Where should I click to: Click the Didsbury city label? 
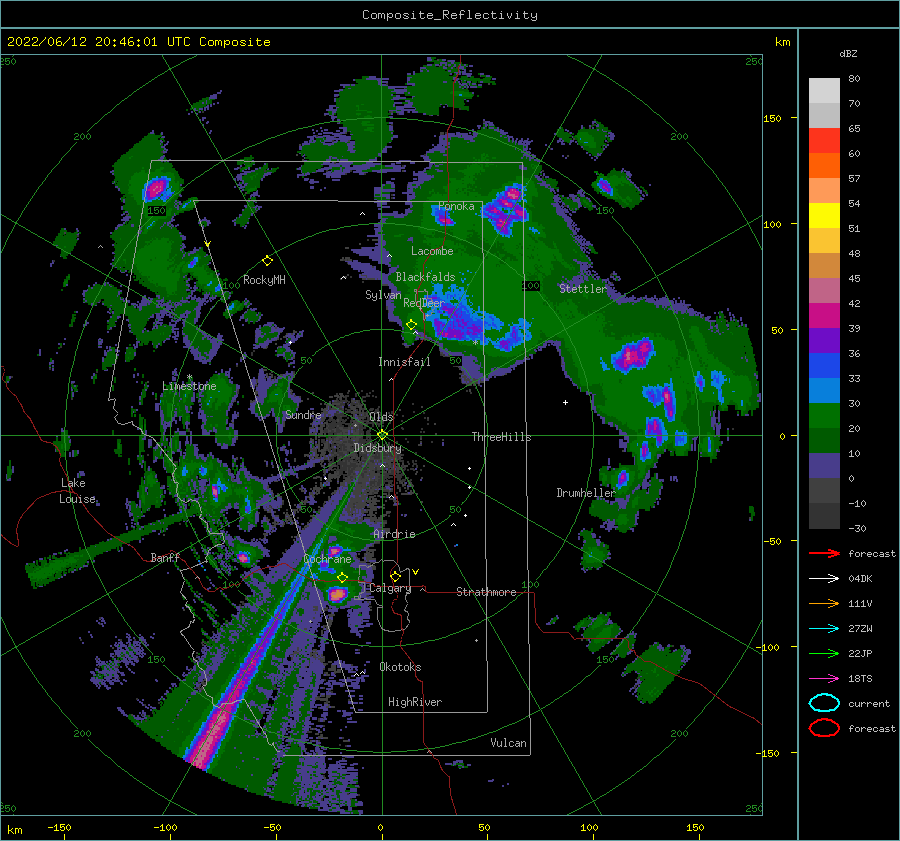(x=377, y=448)
